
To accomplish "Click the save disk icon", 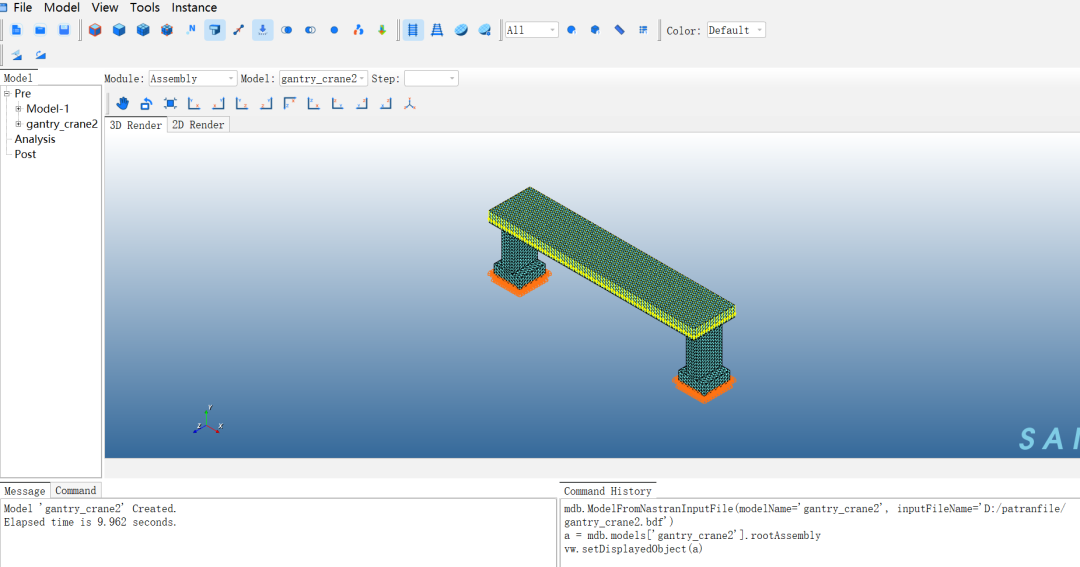I will click(64, 30).
